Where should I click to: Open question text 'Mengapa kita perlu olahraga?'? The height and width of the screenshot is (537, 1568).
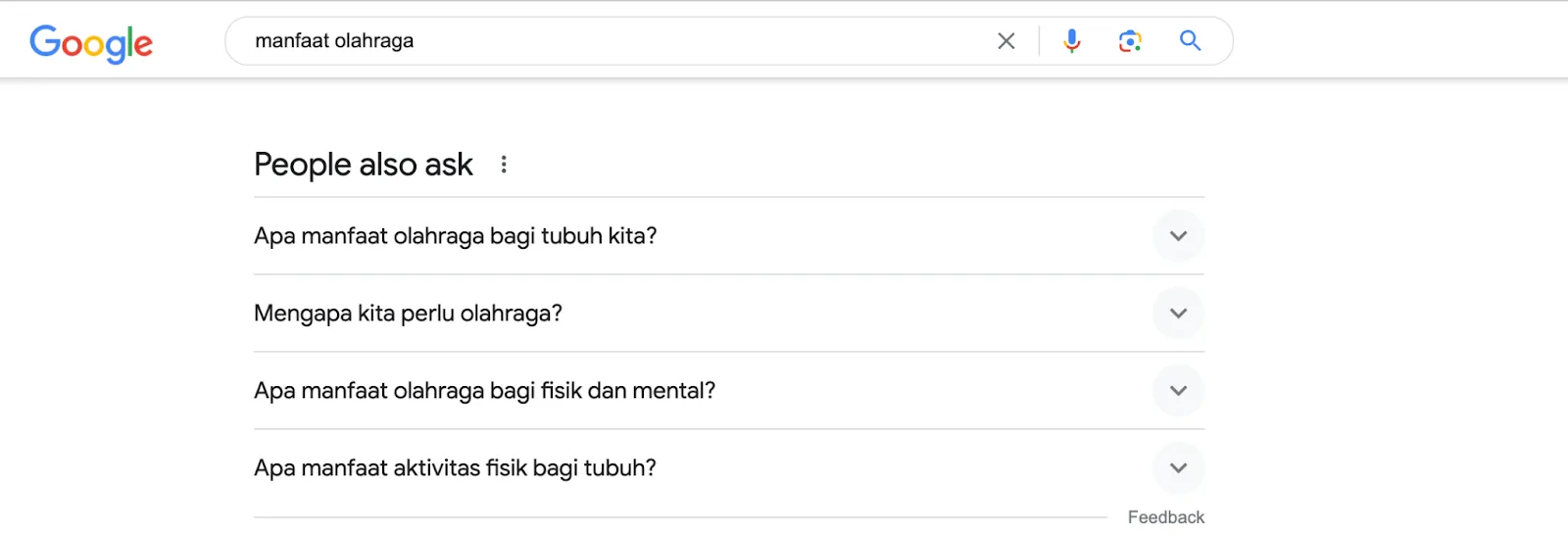[x=408, y=314]
